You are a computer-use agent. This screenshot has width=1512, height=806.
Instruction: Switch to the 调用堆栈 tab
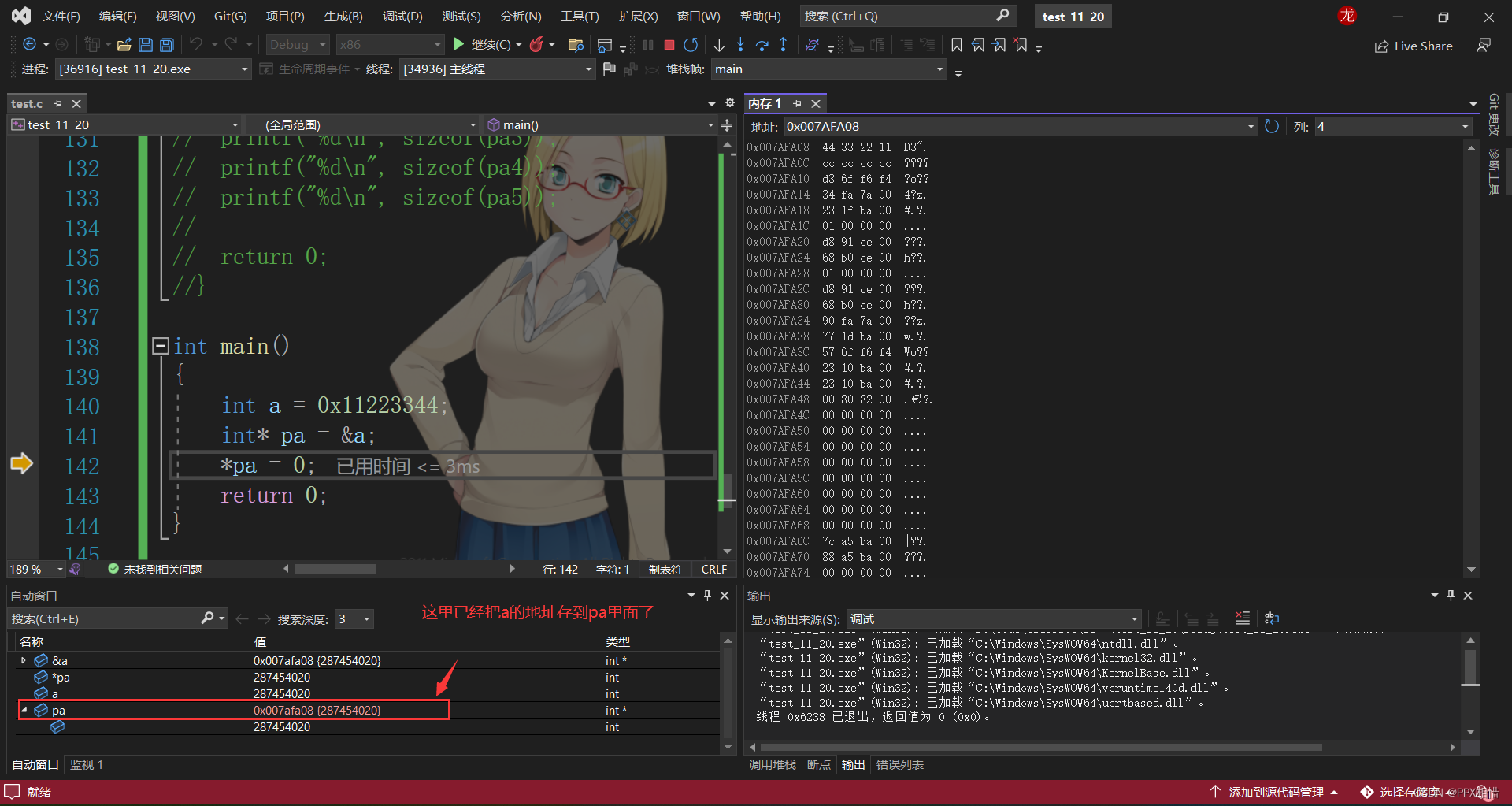point(772,765)
